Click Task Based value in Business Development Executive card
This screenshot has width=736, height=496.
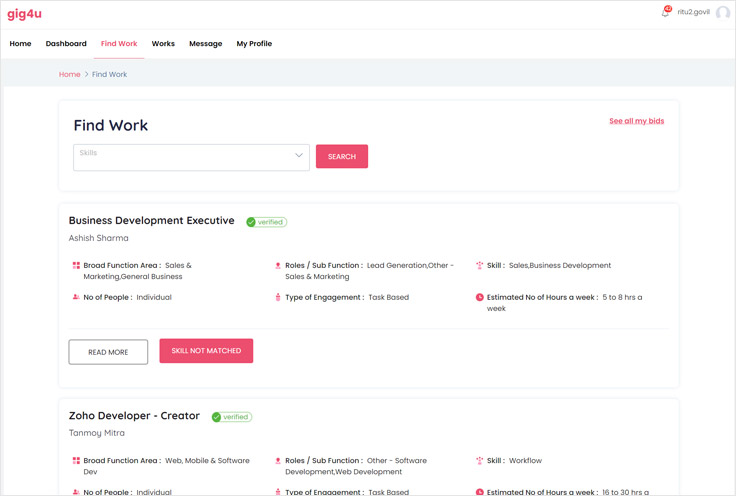(x=389, y=297)
